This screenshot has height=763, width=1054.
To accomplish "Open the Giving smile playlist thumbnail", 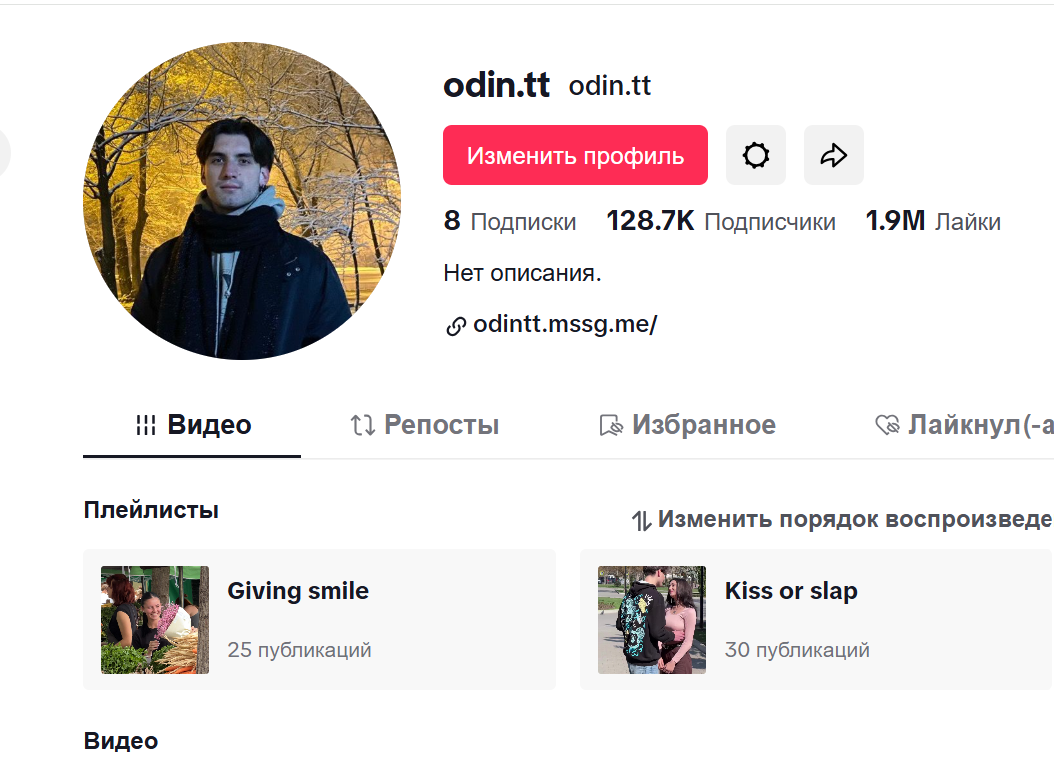I will click(155, 619).
